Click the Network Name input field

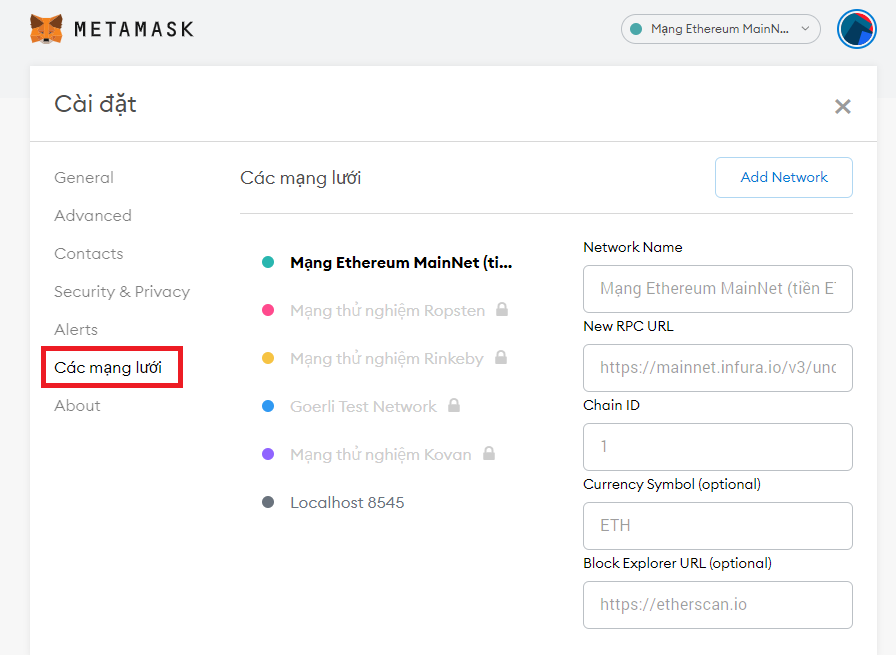[x=718, y=289]
